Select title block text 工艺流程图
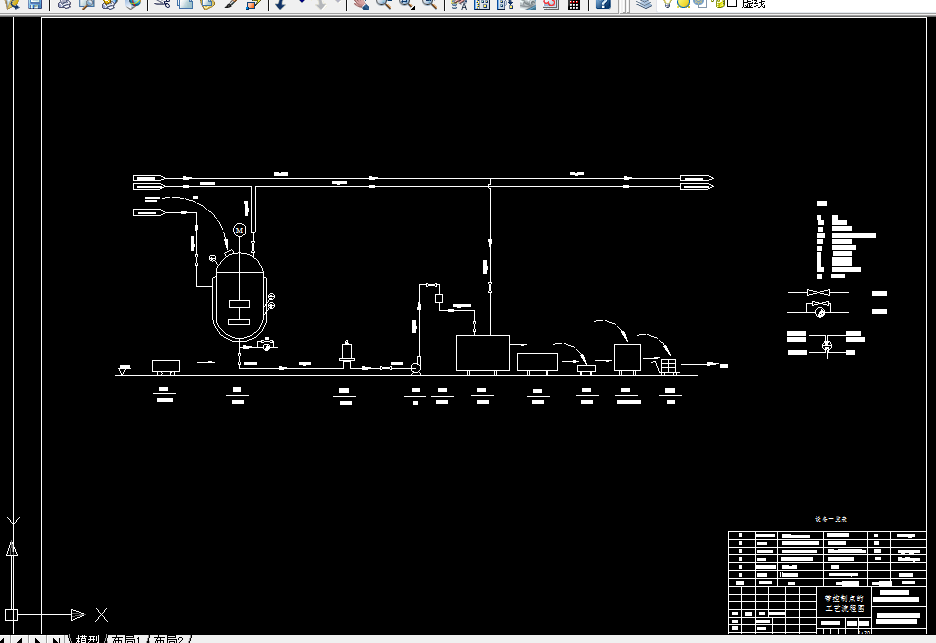 (x=844, y=608)
